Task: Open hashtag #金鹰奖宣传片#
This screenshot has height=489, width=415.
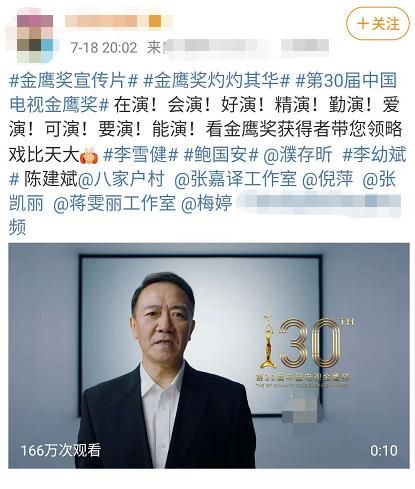Action: point(73,81)
